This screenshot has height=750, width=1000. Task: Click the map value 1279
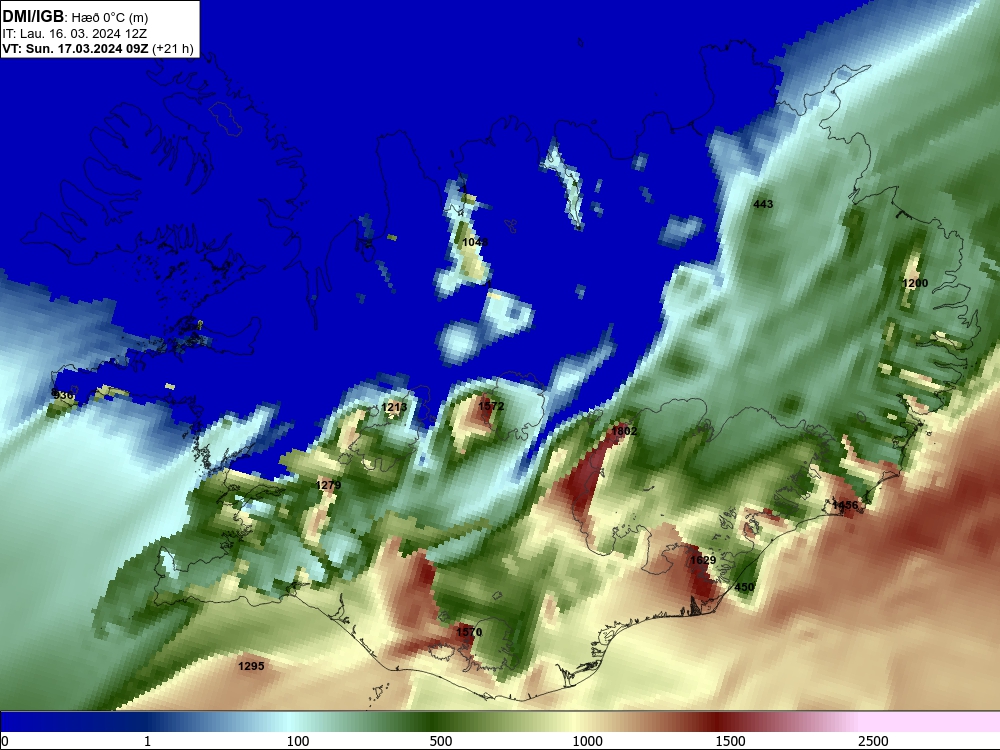pyautogui.click(x=328, y=485)
